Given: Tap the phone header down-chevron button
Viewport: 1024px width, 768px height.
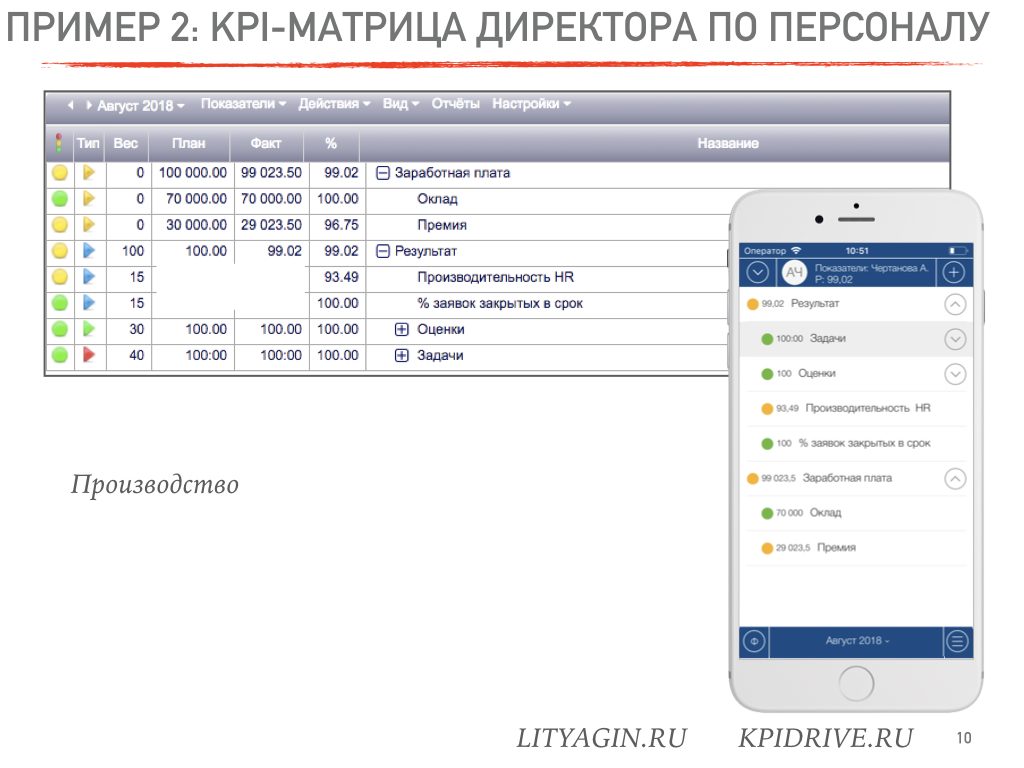Looking at the screenshot, I should (x=758, y=272).
